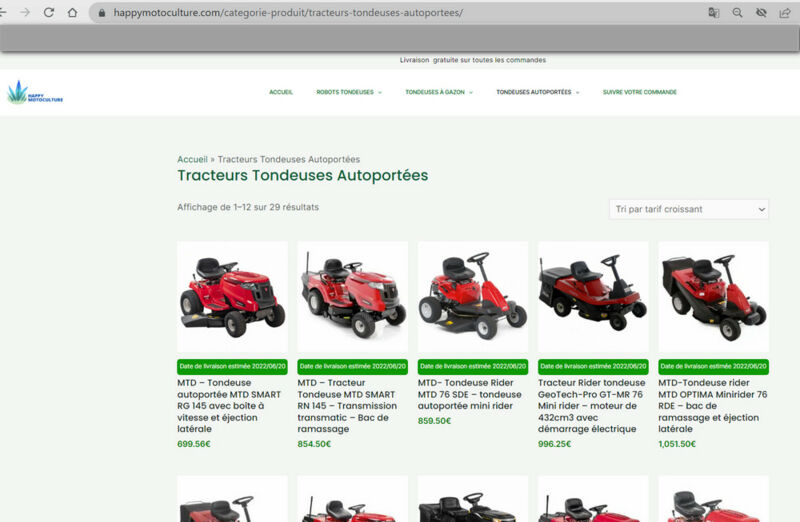
Task: Click the Accueil breadcrumb link
Action: click(192, 159)
